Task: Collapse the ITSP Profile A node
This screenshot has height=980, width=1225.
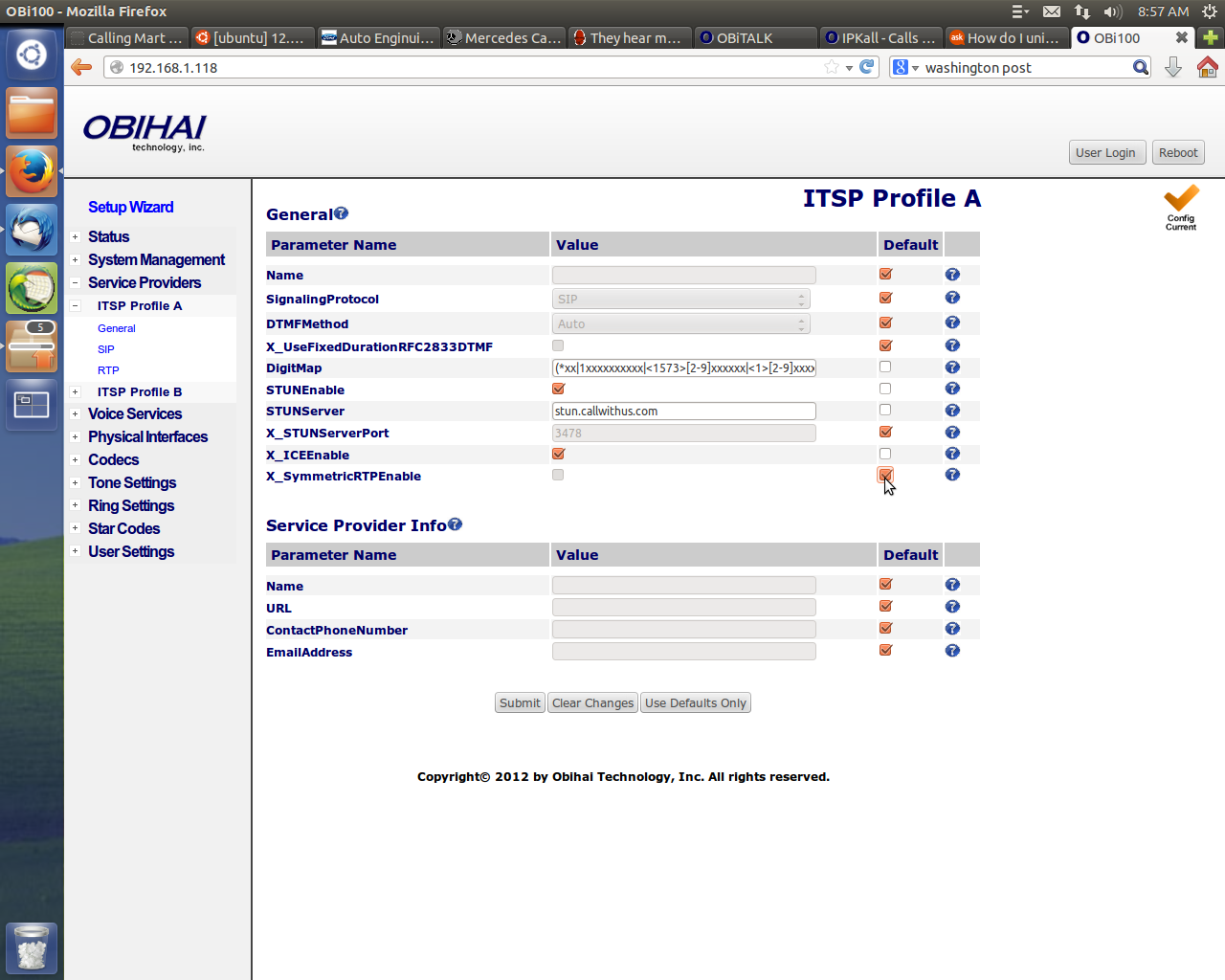Action: tap(75, 306)
